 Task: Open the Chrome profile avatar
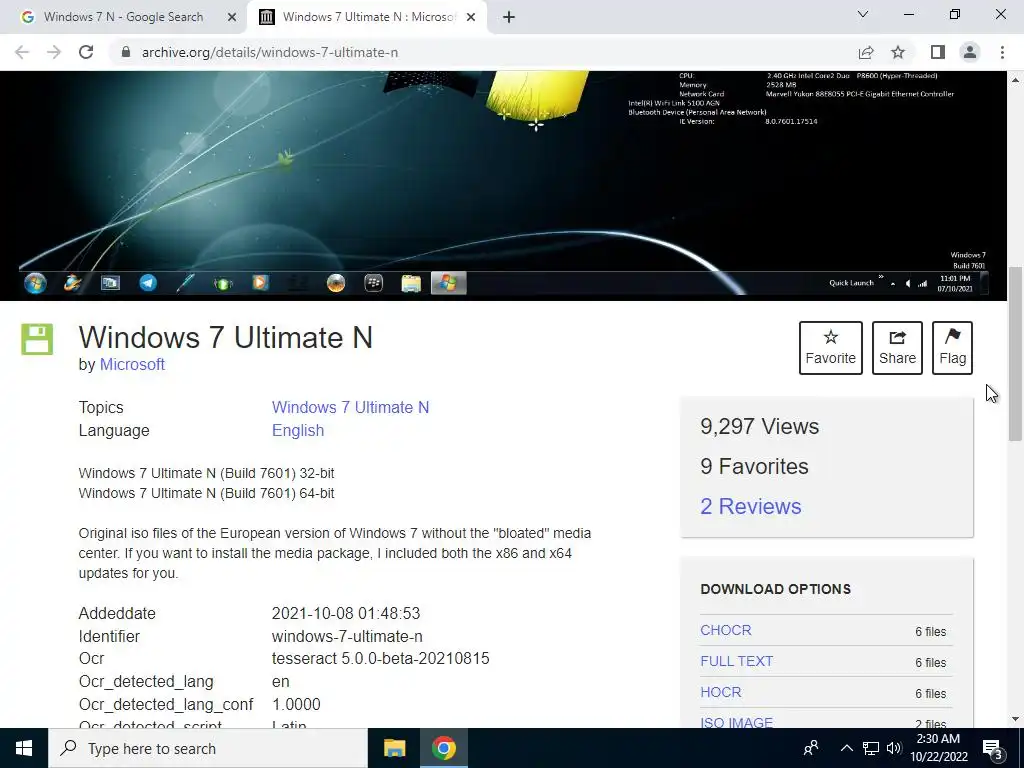point(970,52)
